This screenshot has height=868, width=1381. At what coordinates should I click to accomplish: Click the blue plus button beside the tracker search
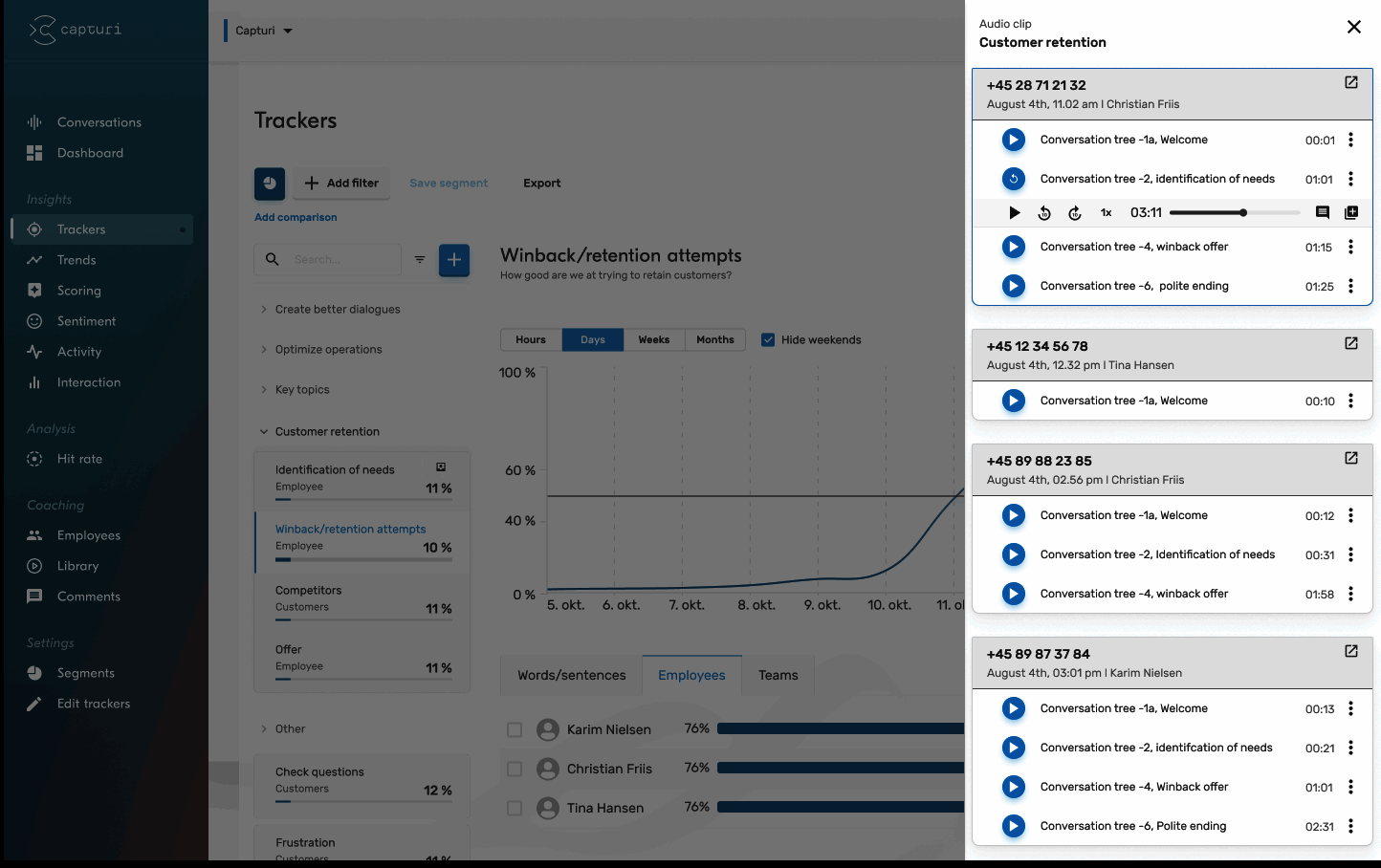(x=454, y=260)
